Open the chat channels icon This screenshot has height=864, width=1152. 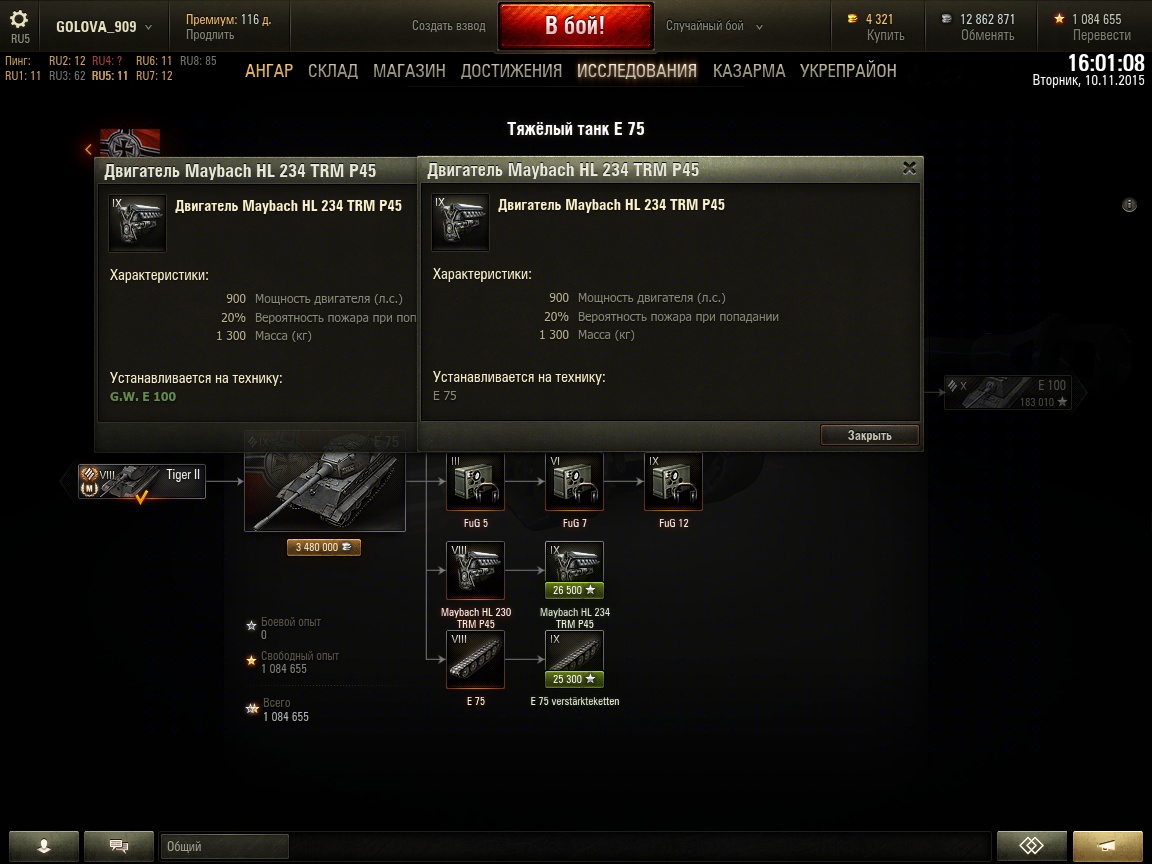coord(118,846)
